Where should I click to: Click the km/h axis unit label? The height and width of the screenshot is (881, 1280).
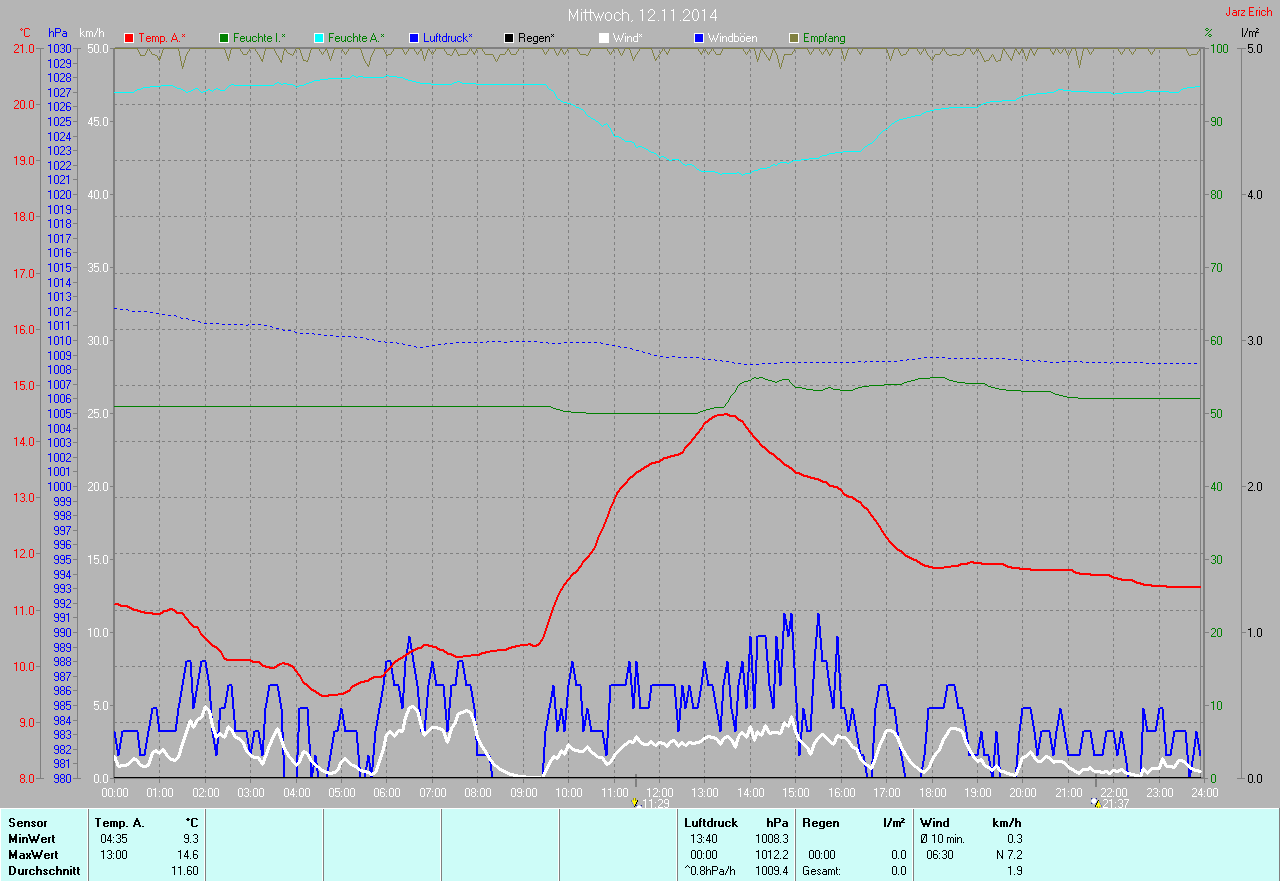[x=92, y=33]
